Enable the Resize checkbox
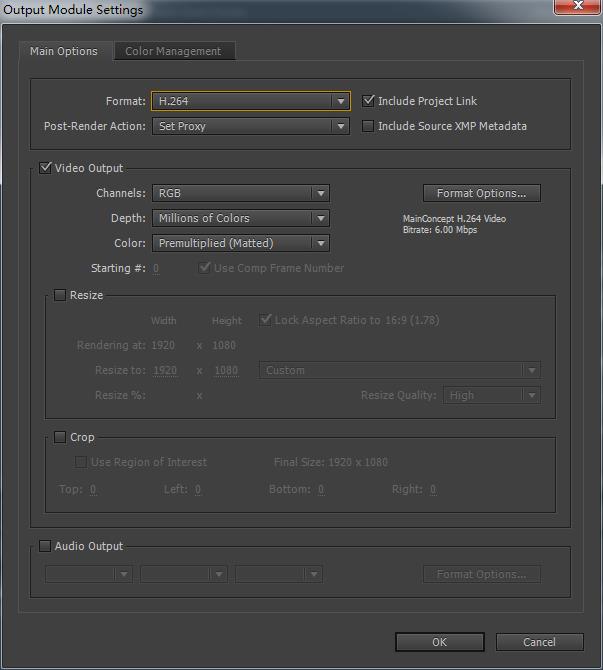 pyautogui.click(x=60, y=295)
